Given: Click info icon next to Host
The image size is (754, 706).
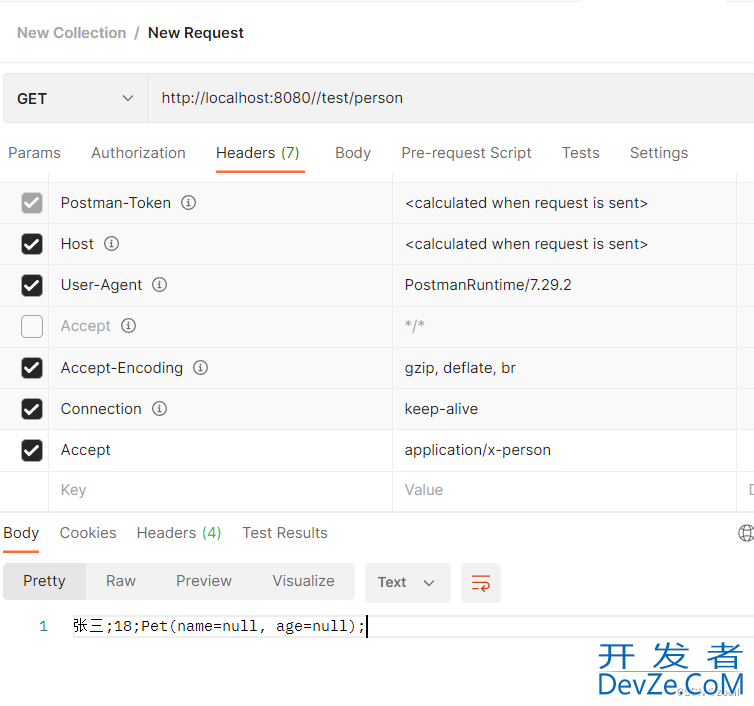Looking at the screenshot, I should [x=111, y=244].
